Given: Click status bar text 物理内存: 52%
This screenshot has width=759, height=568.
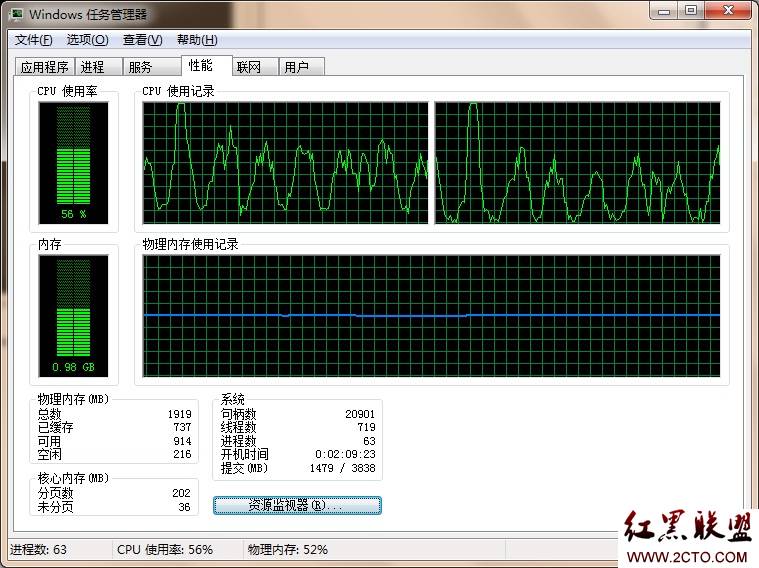Looking at the screenshot, I should point(288,550).
